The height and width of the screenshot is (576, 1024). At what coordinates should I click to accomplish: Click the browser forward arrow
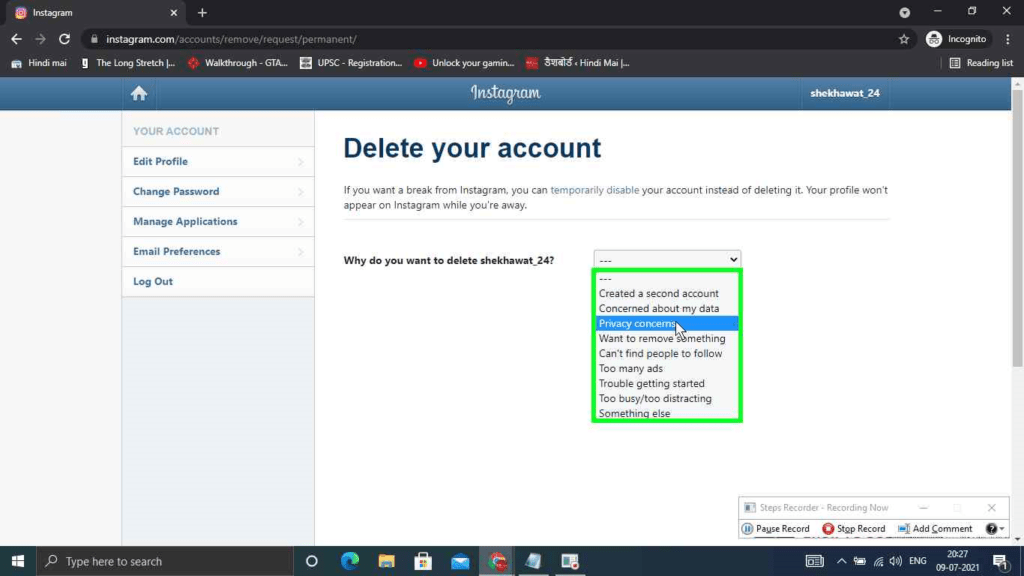(x=40, y=39)
